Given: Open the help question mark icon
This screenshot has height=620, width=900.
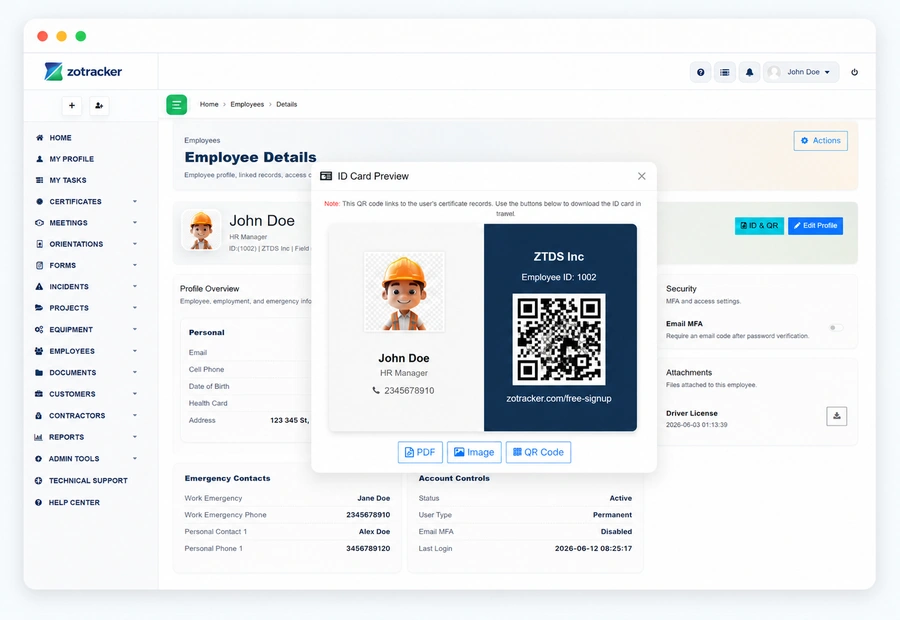Looking at the screenshot, I should point(700,72).
